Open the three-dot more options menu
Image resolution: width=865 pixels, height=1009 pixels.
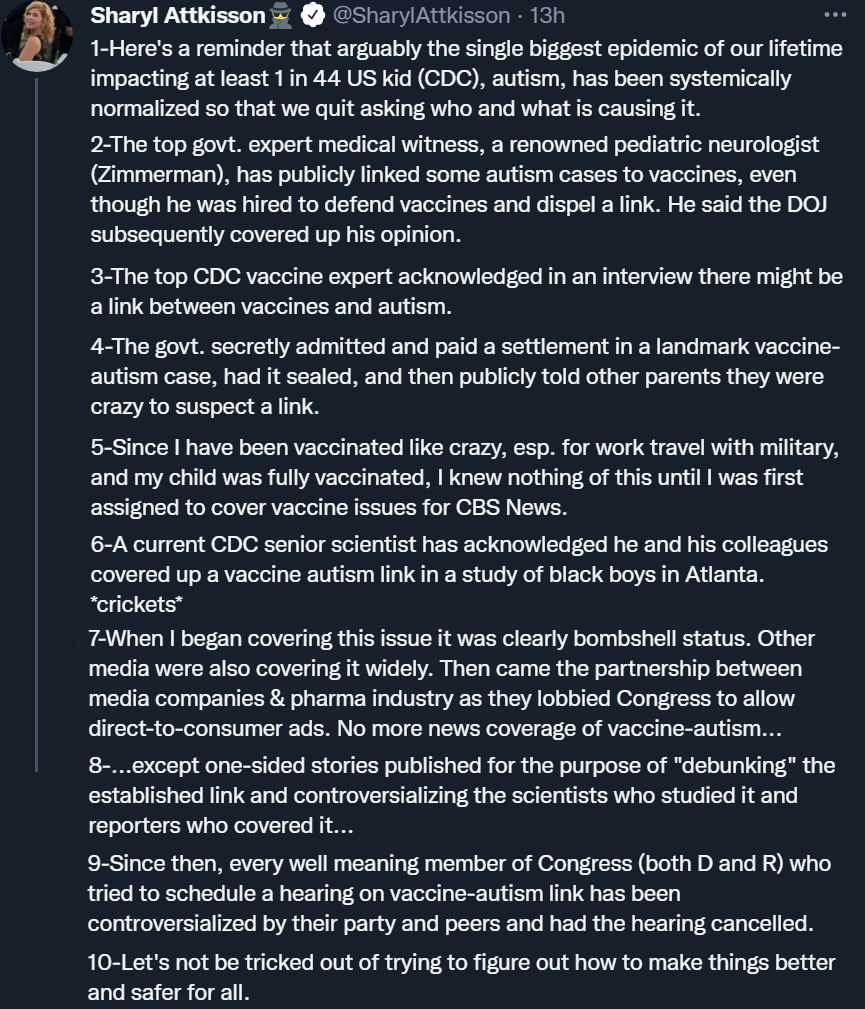pos(835,15)
